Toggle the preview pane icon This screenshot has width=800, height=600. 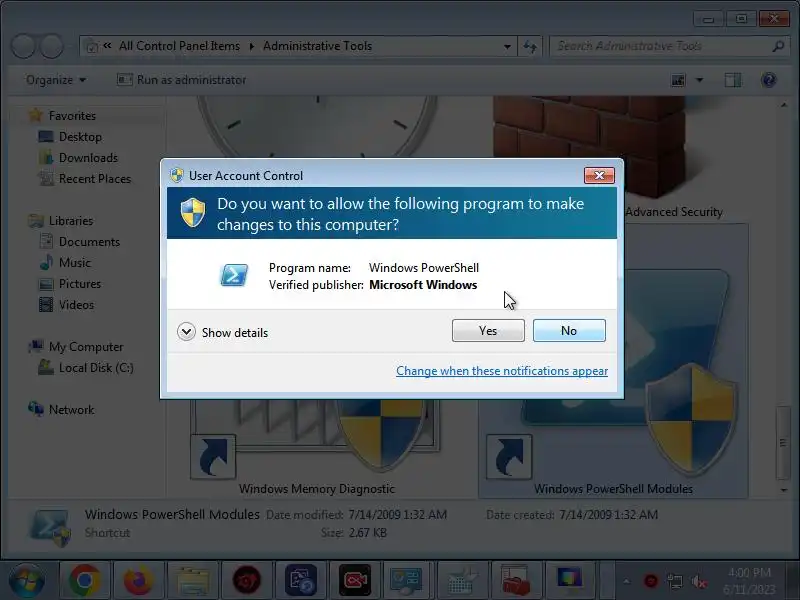[733, 80]
